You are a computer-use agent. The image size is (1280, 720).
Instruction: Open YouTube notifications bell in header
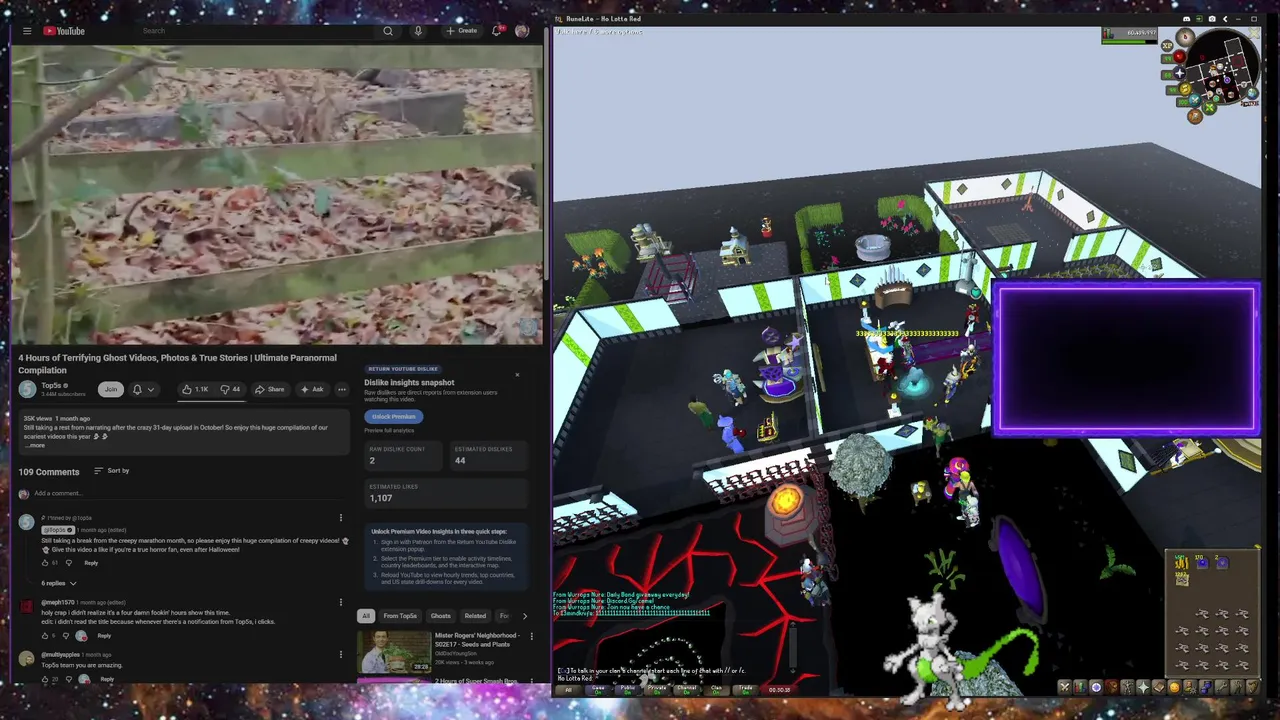(x=496, y=31)
